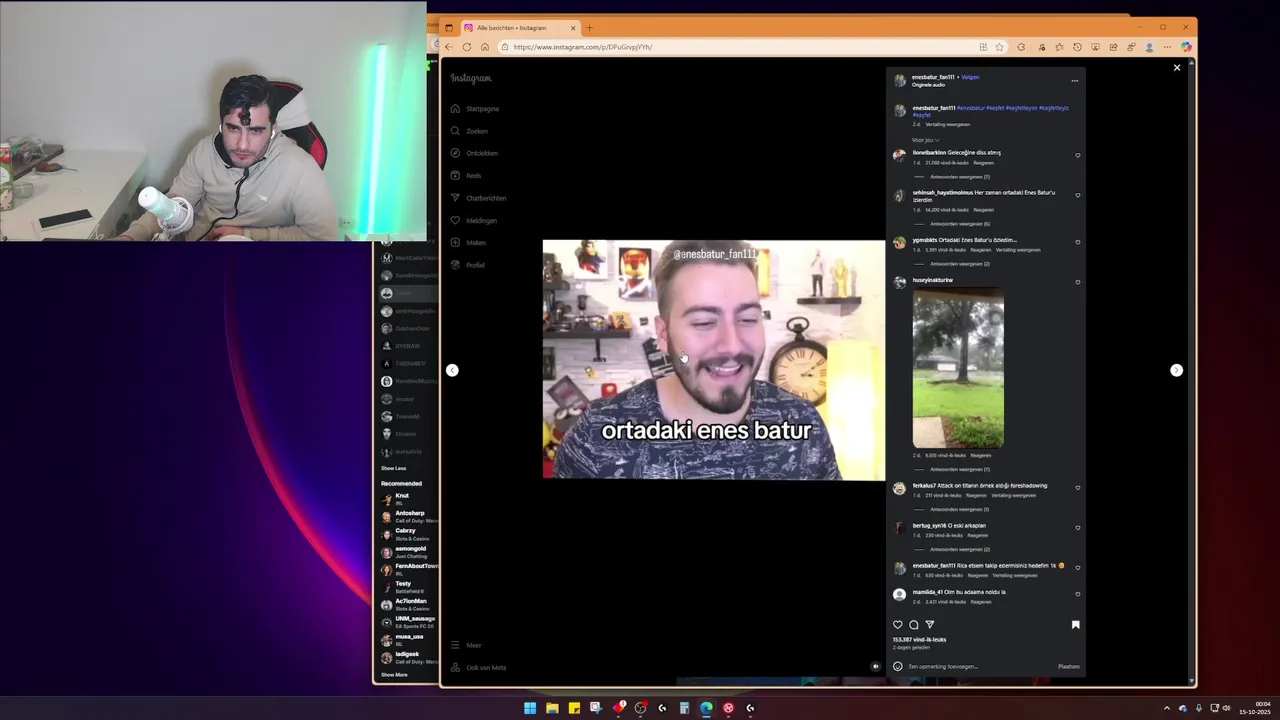Click 'Show More' in Twitch sidebar
This screenshot has width=1280, height=720.
coord(394,675)
